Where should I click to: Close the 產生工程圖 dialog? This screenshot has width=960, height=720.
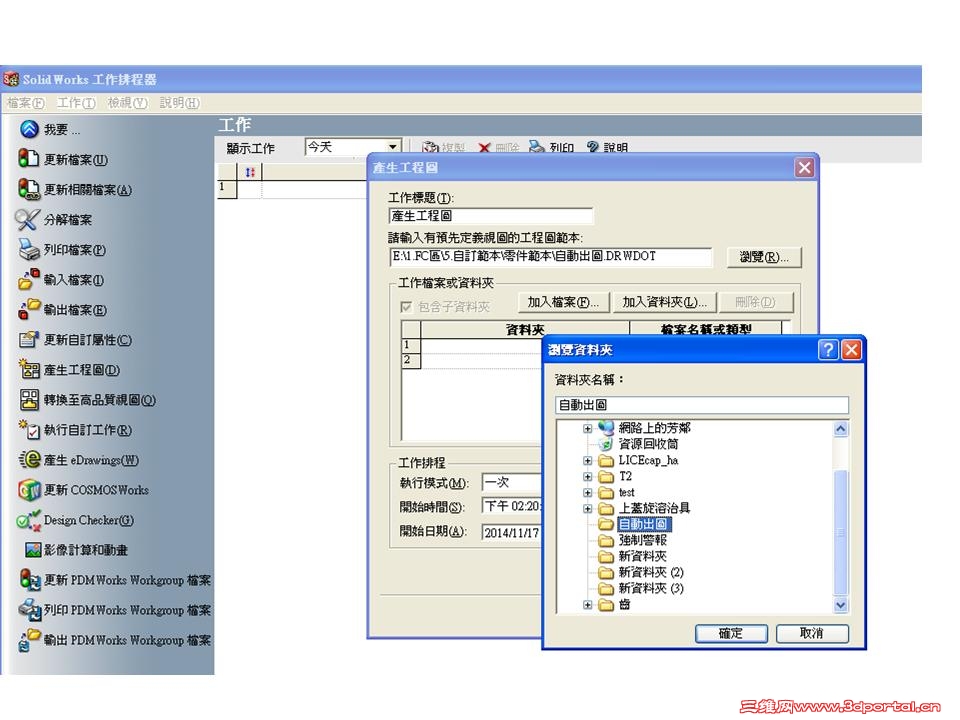click(x=804, y=167)
